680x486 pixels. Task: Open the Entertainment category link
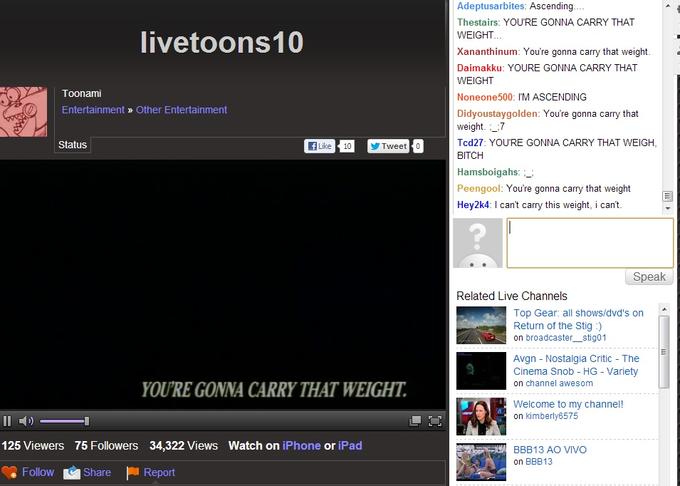(93, 110)
